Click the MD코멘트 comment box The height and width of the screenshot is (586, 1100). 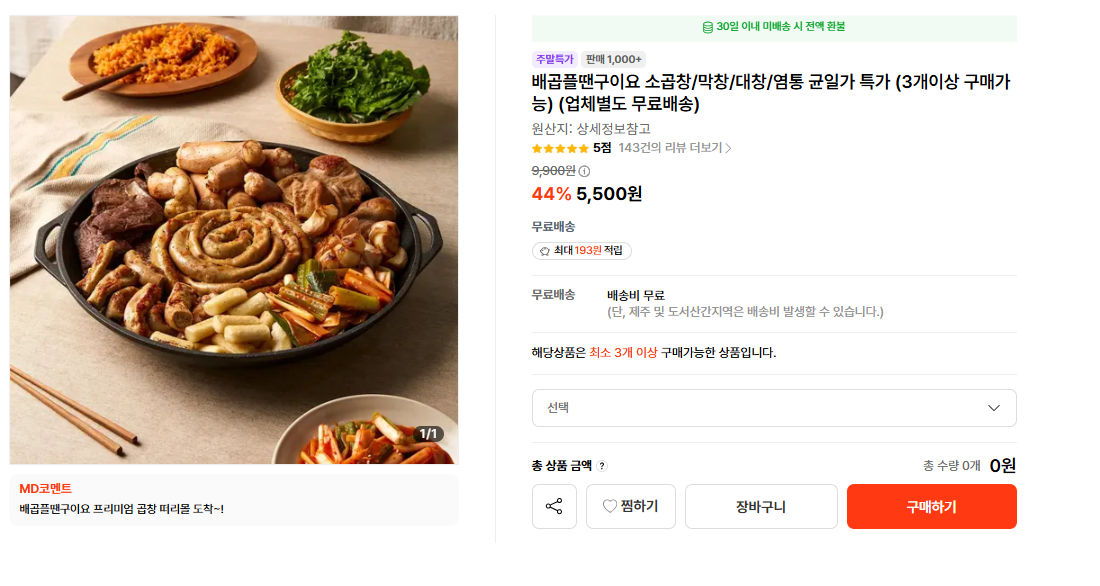coord(234,499)
